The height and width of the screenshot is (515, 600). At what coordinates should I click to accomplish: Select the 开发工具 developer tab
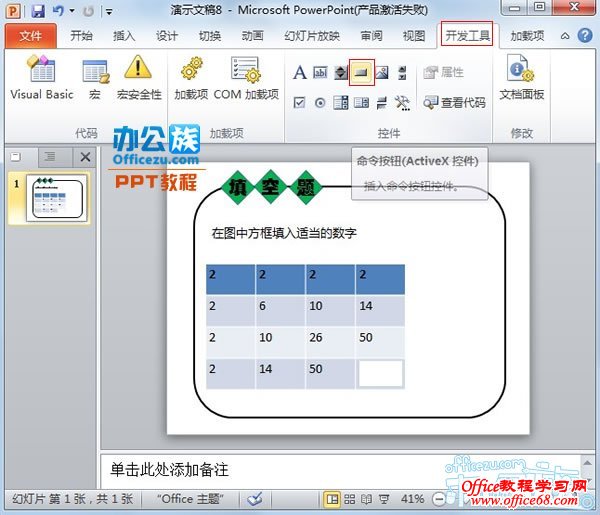467,35
